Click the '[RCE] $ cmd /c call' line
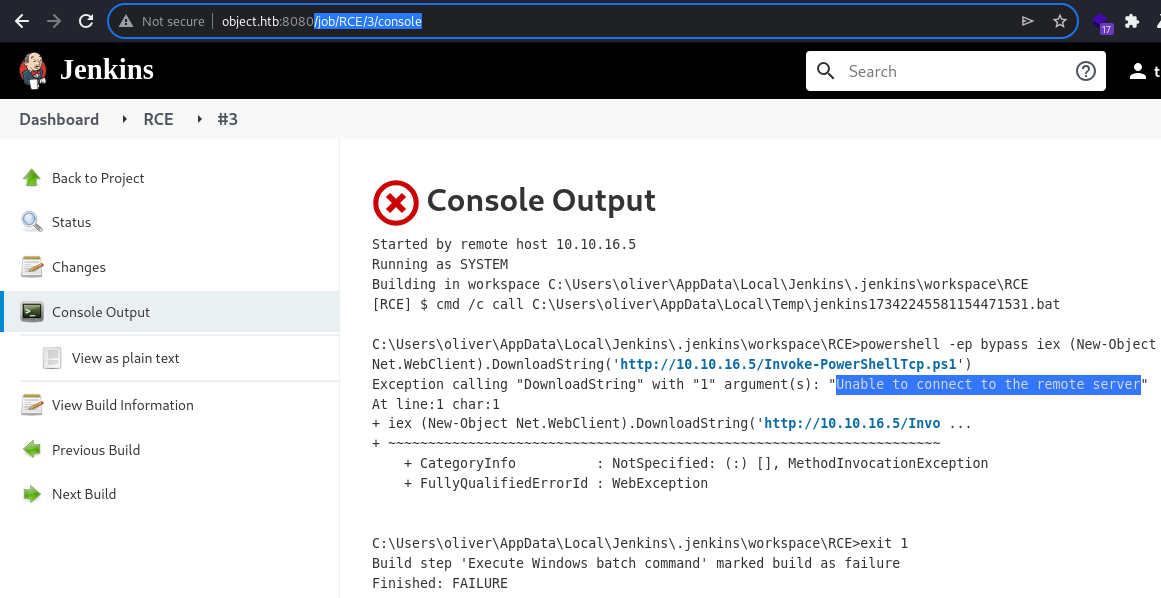The height and width of the screenshot is (598, 1161). (x=716, y=304)
